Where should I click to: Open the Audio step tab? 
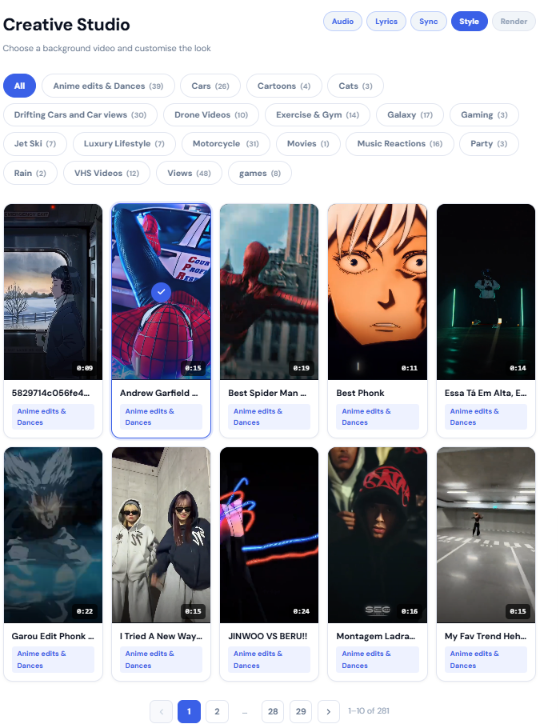(x=343, y=21)
